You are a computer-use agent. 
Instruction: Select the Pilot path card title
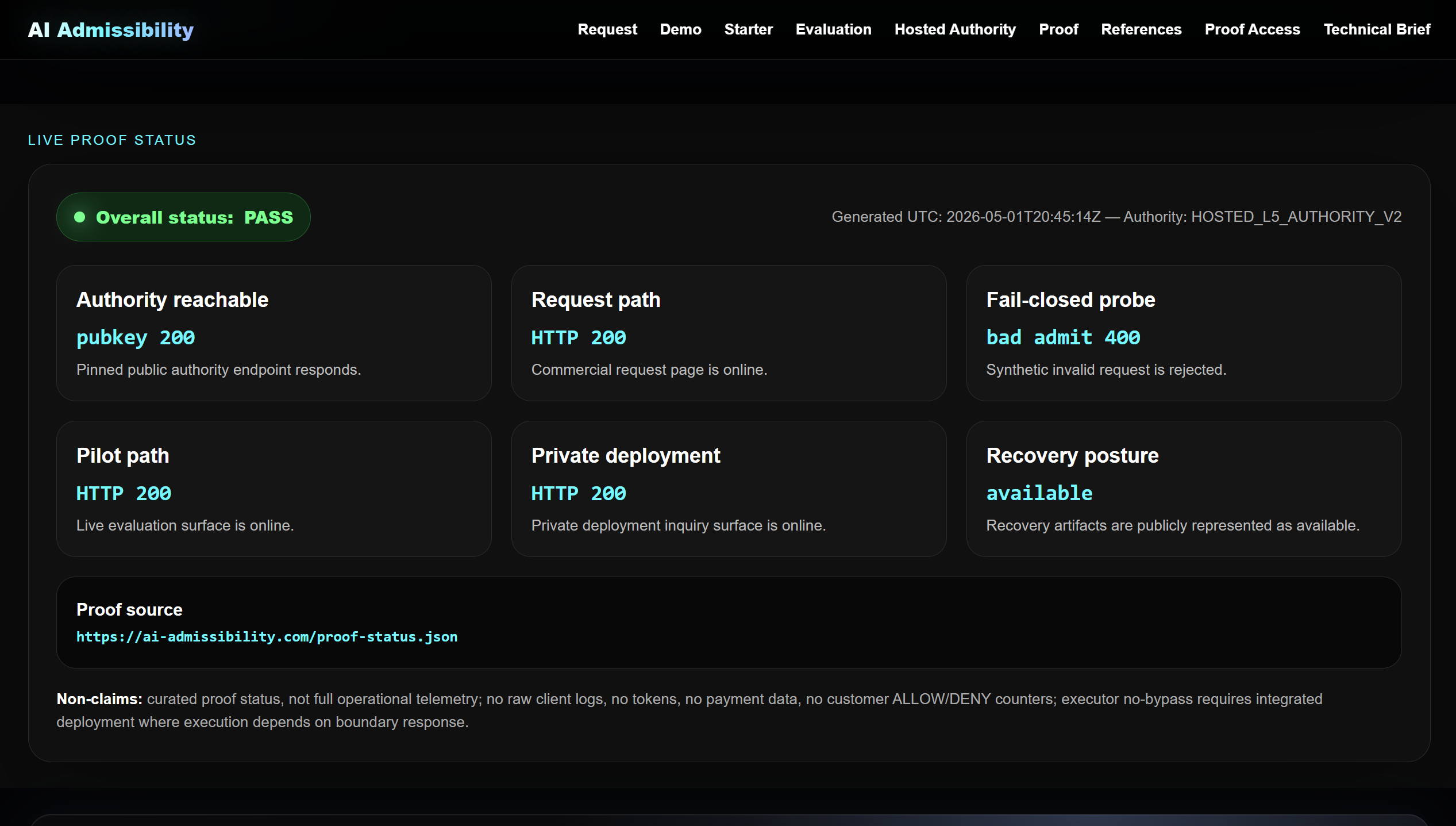pos(123,455)
